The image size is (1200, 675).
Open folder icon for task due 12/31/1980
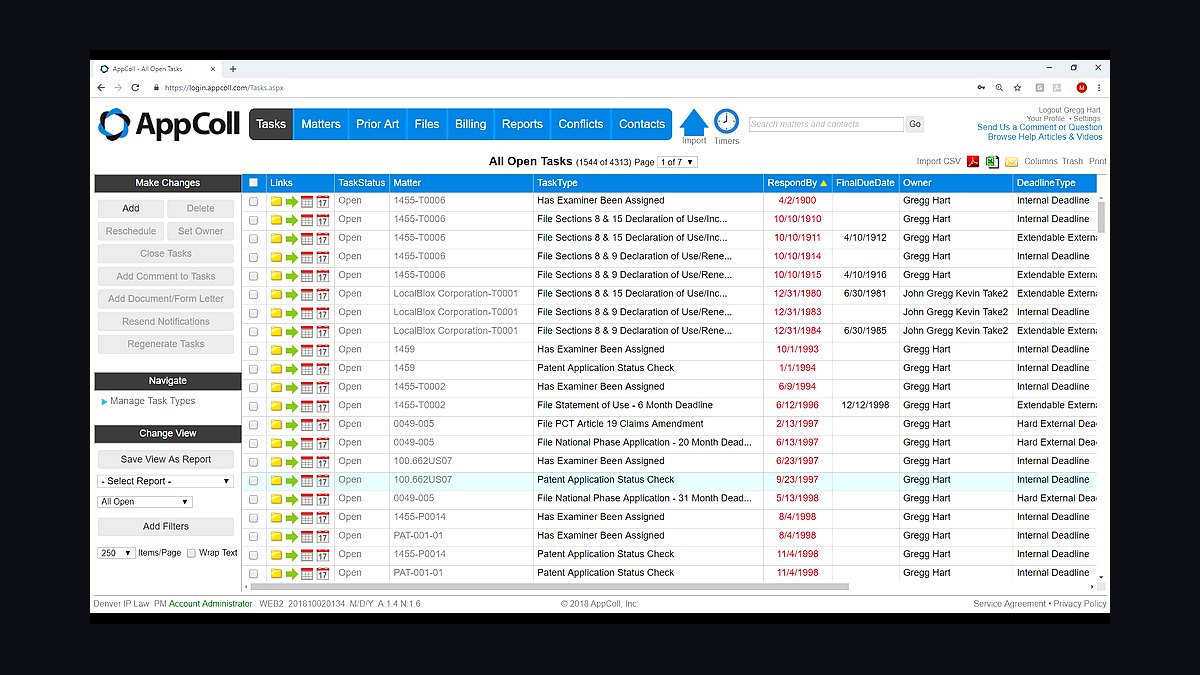[x=277, y=294]
